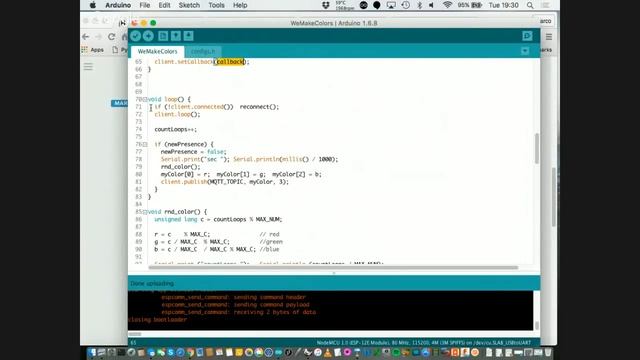
Task: Click the Upload arrow button
Action: click(x=148, y=36)
